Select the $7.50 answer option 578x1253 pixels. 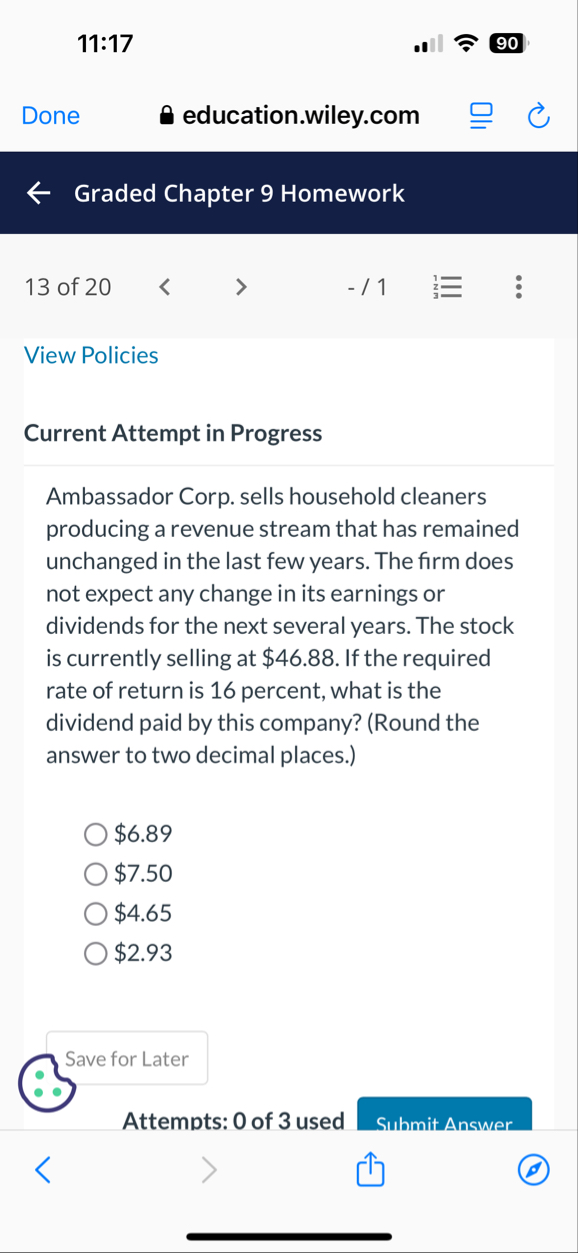point(95,874)
